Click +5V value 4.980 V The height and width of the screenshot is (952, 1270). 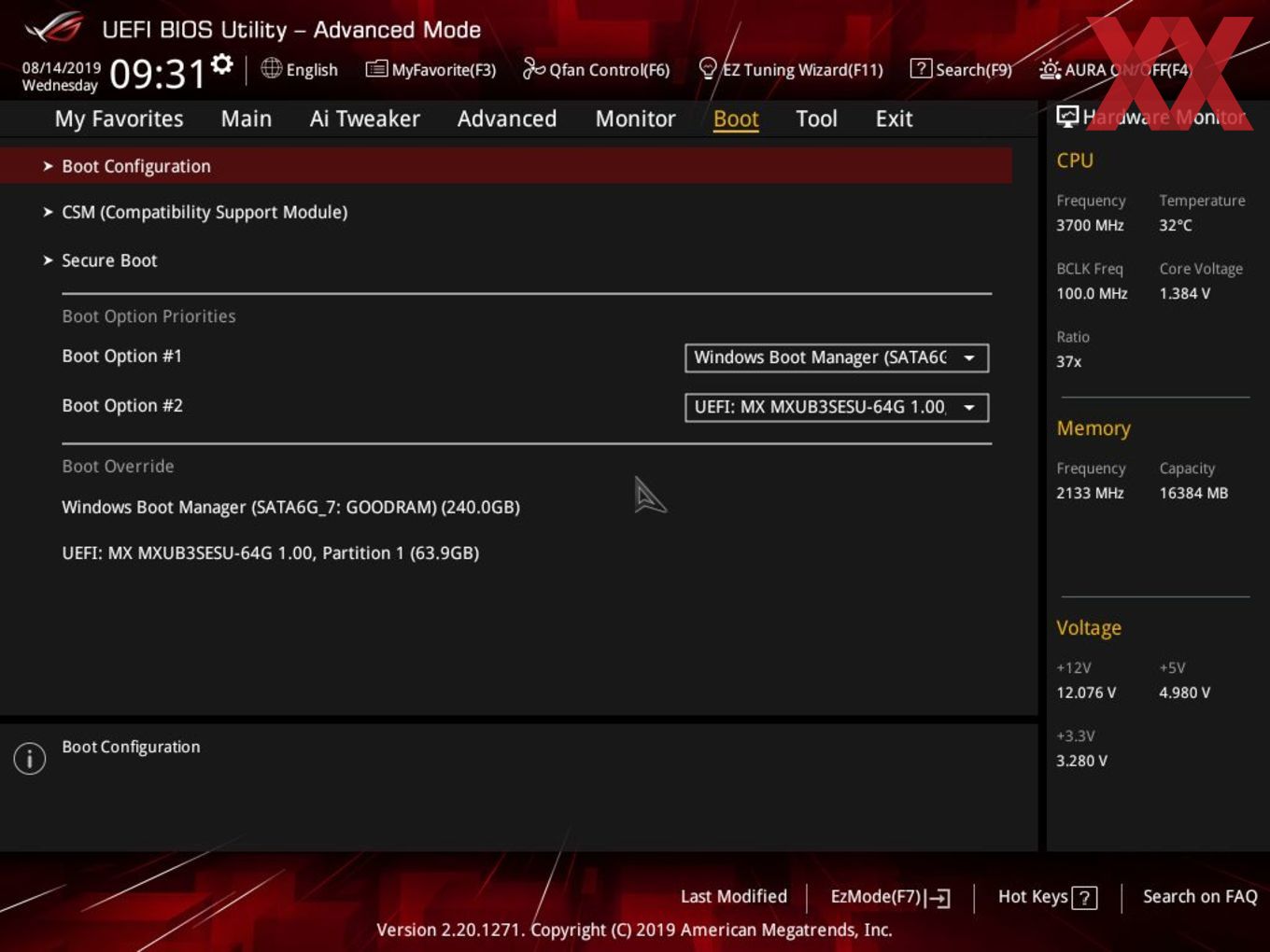[x=1184, y=693]
